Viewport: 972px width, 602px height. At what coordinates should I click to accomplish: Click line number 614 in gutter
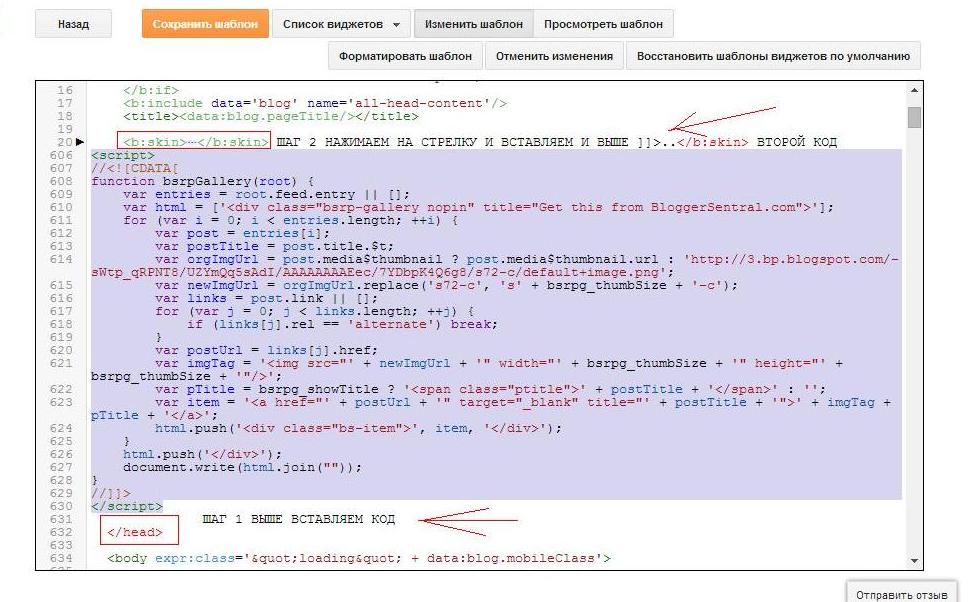click(61, 259)
